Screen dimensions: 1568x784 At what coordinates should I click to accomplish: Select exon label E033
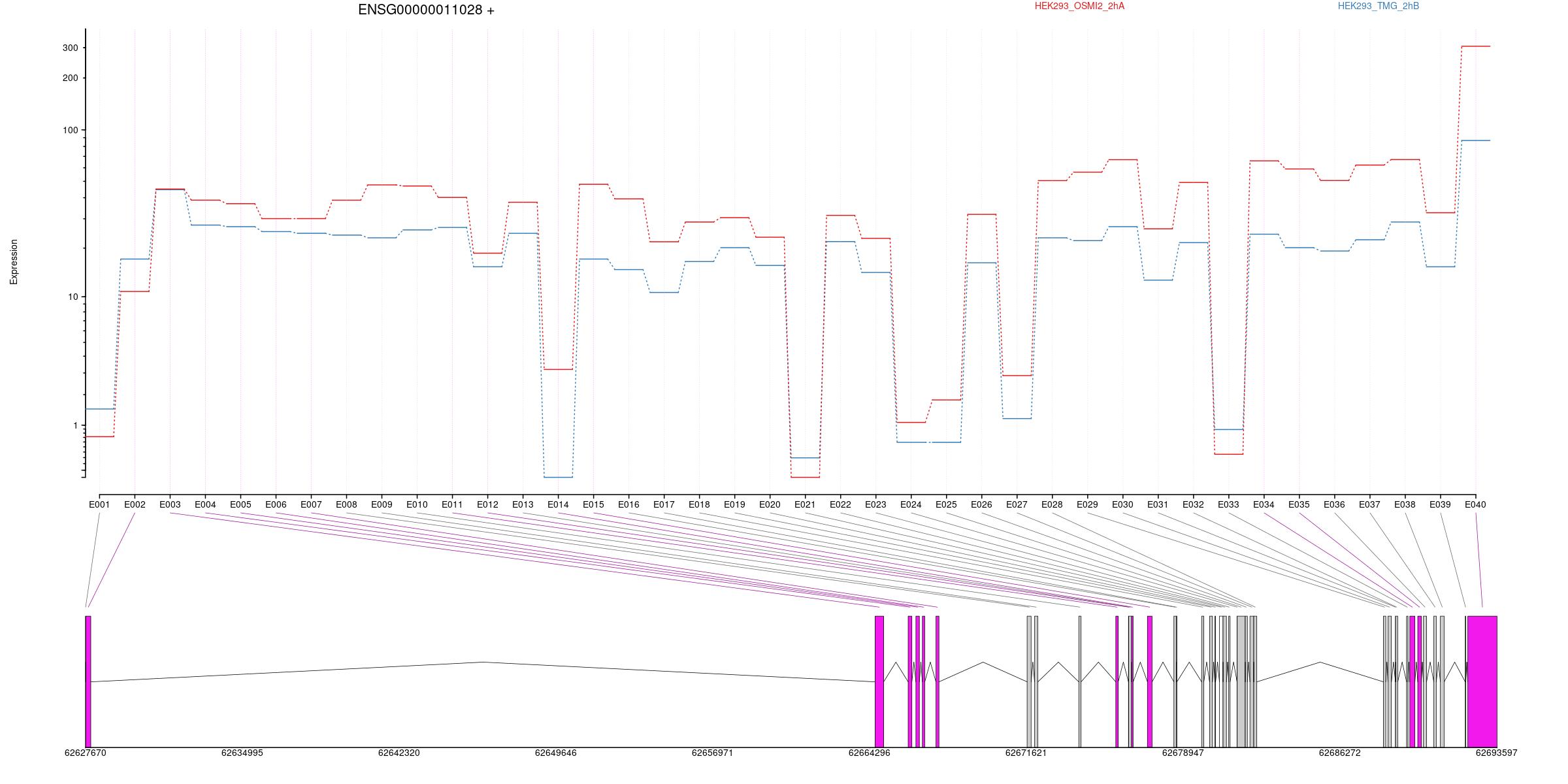click(x=1228, y=504)
